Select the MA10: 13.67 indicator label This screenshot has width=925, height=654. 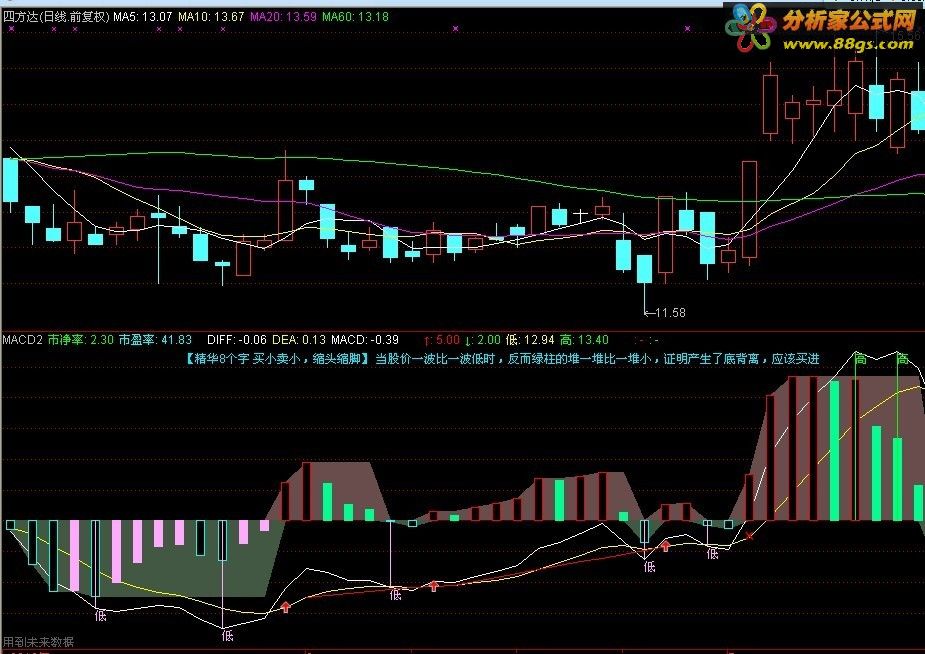(211, 17)
